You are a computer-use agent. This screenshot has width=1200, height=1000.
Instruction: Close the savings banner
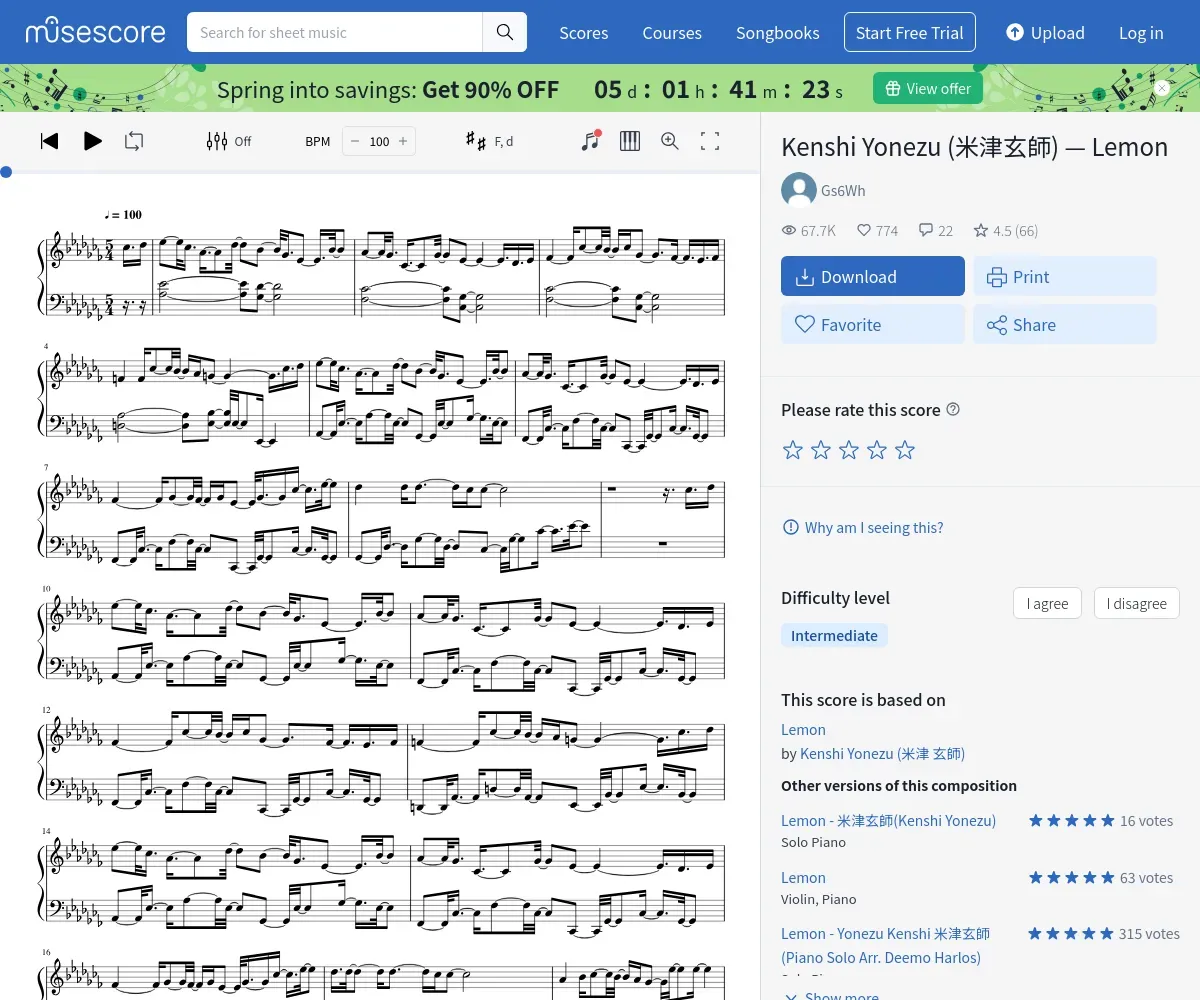click(1162, 88)
